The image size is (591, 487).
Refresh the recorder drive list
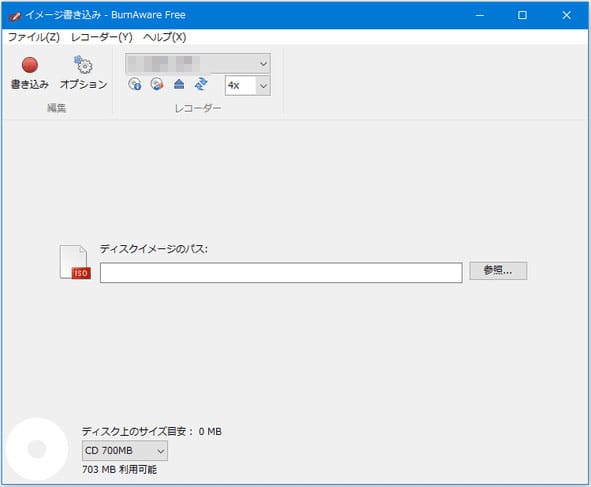201,84
